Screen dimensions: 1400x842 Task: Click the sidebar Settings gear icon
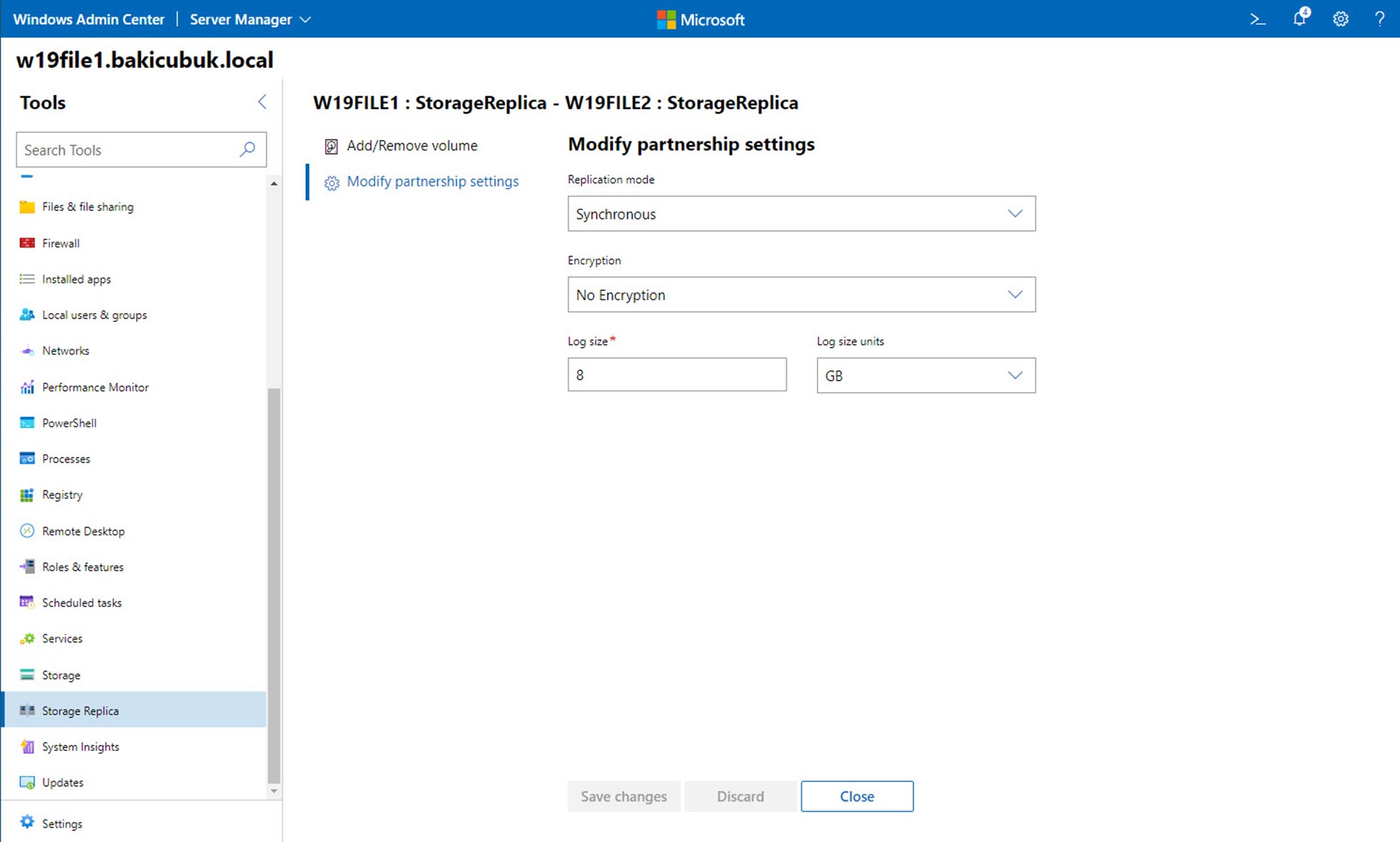[x=27, y=822]
